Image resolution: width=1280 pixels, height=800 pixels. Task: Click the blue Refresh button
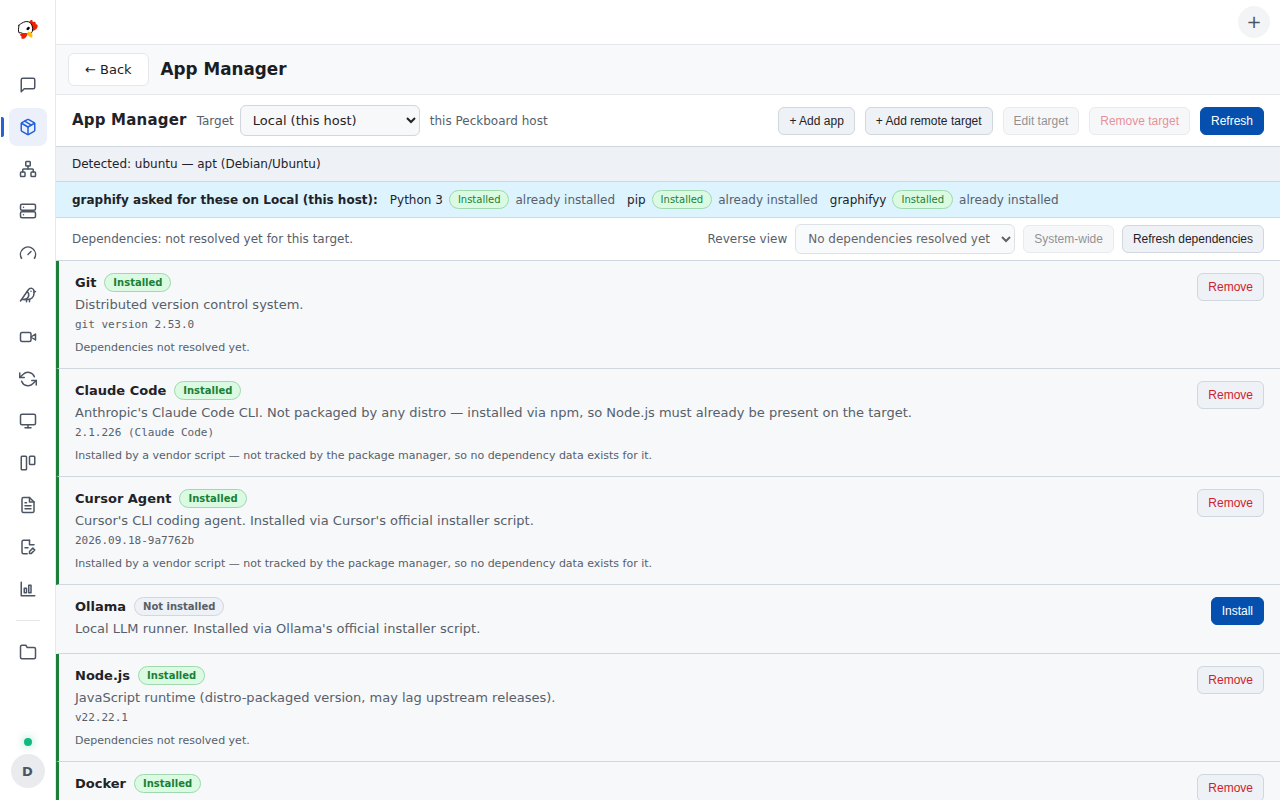click(1232, 121)
